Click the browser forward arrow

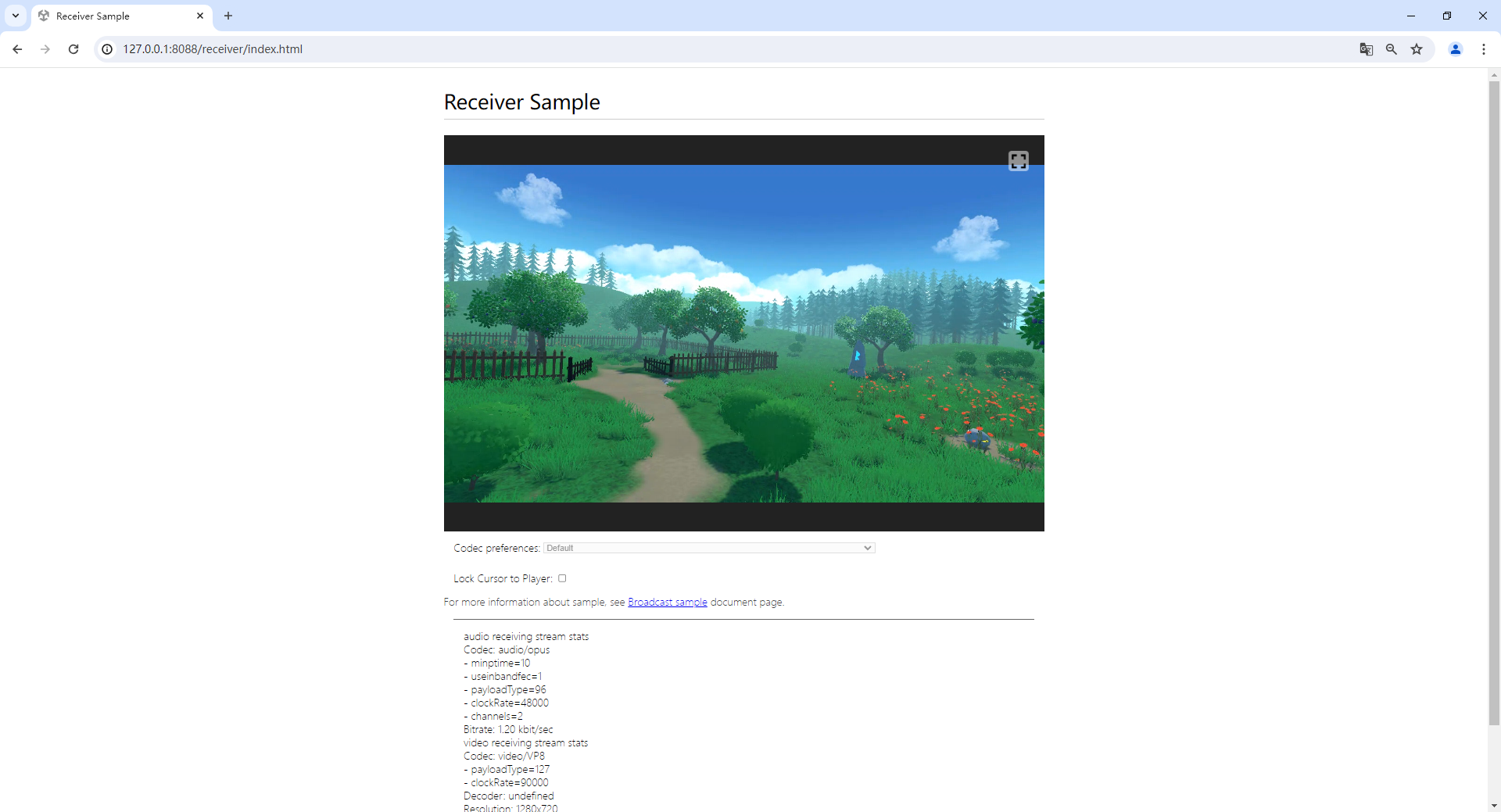[x=45, y=49]
